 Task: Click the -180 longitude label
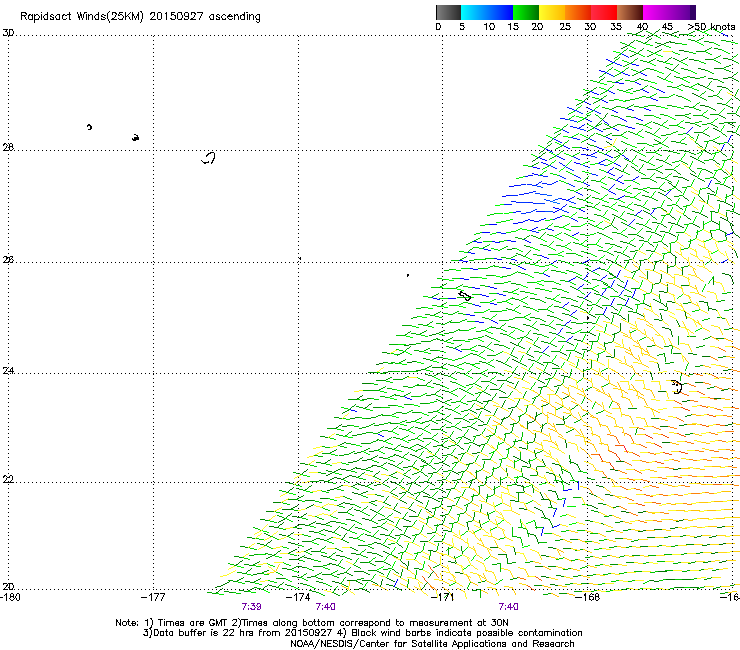pyautogui.click(x=10, y=597)
